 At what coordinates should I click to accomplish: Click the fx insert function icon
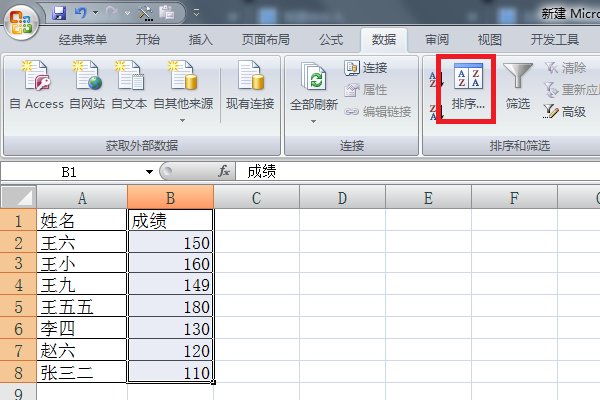tap(224, 171)
